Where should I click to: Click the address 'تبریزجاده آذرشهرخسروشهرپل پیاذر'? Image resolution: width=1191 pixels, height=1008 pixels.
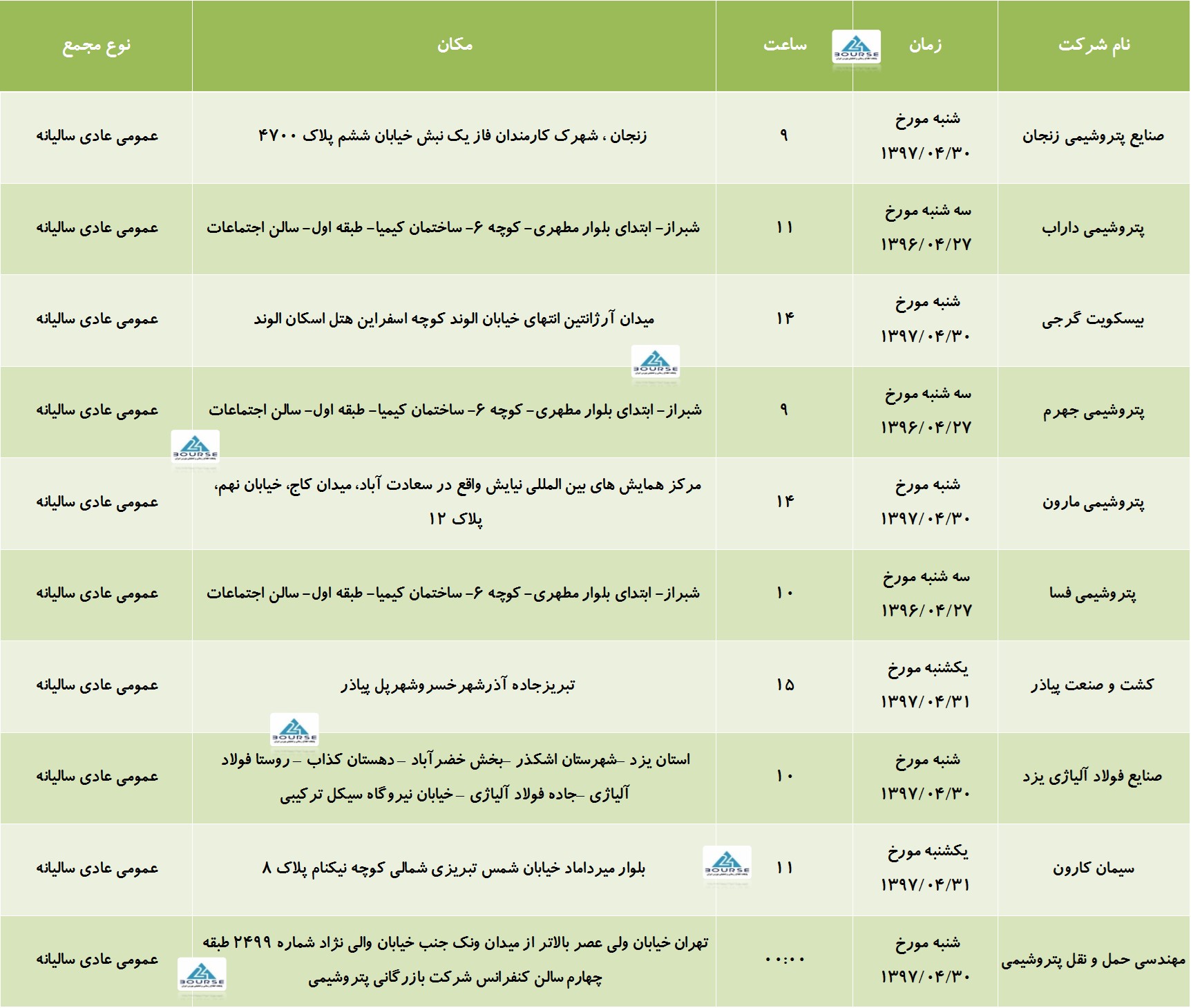[x=457, y=685]
